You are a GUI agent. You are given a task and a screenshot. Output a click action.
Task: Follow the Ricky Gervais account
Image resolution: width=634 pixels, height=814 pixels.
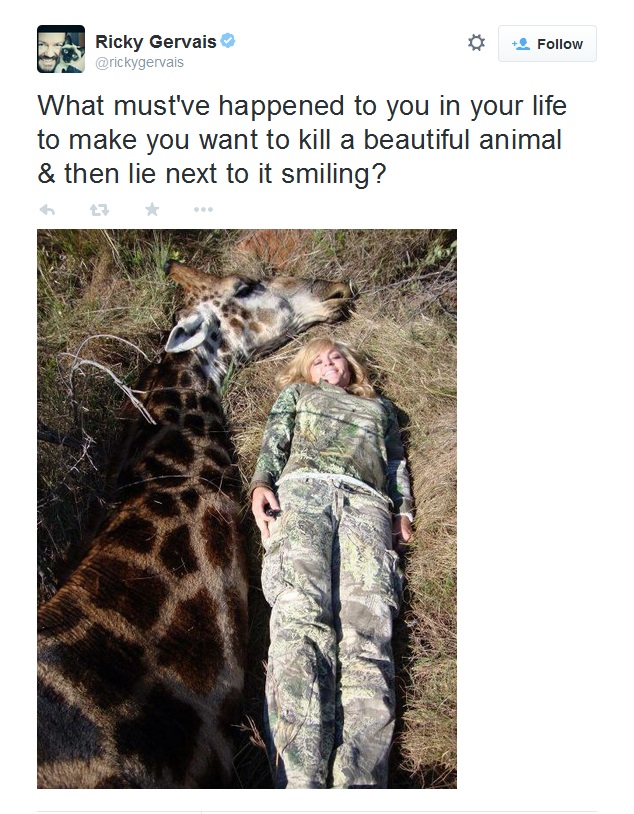coord(547,44)
